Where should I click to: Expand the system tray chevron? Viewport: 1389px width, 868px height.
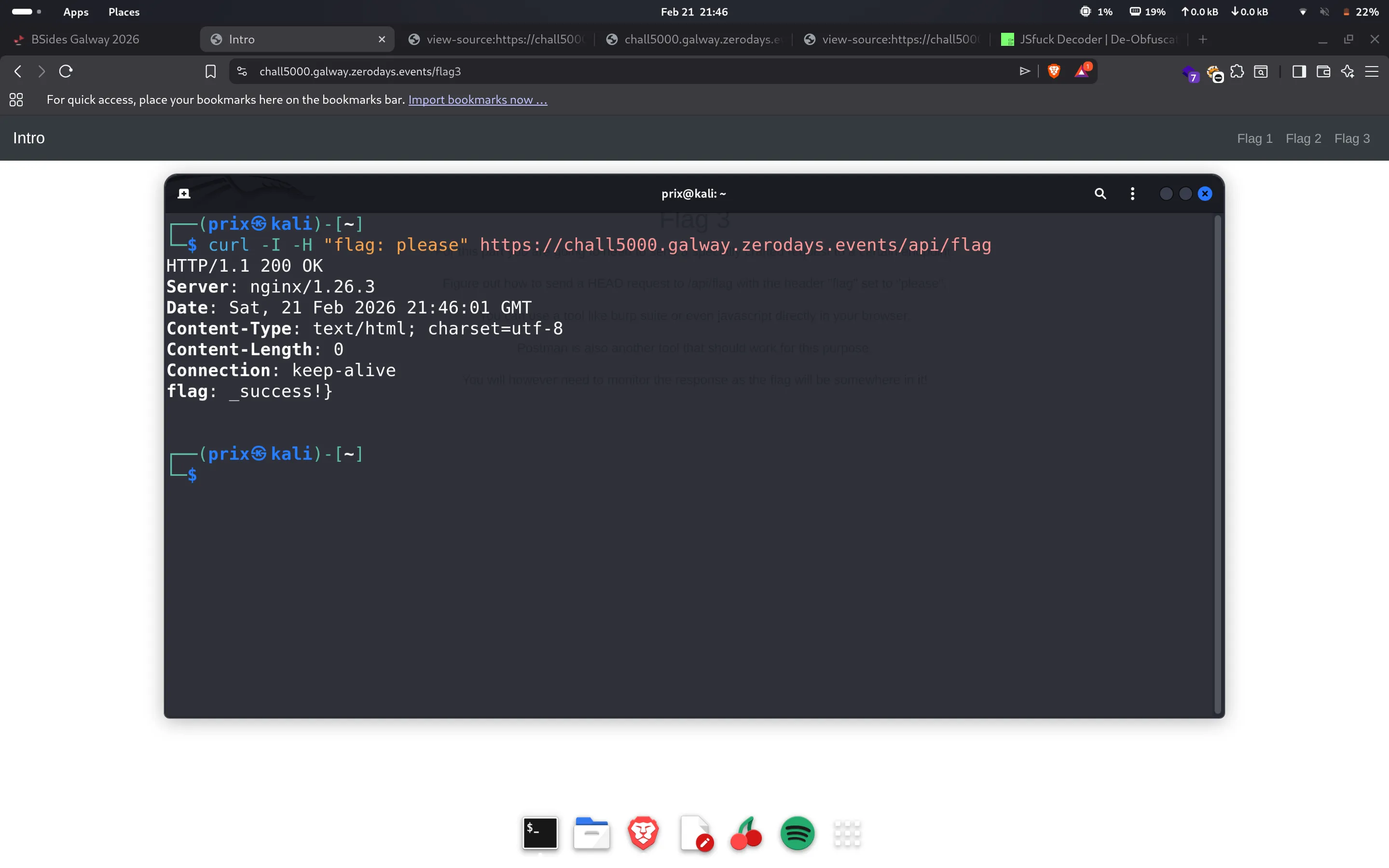[1302, 12]
